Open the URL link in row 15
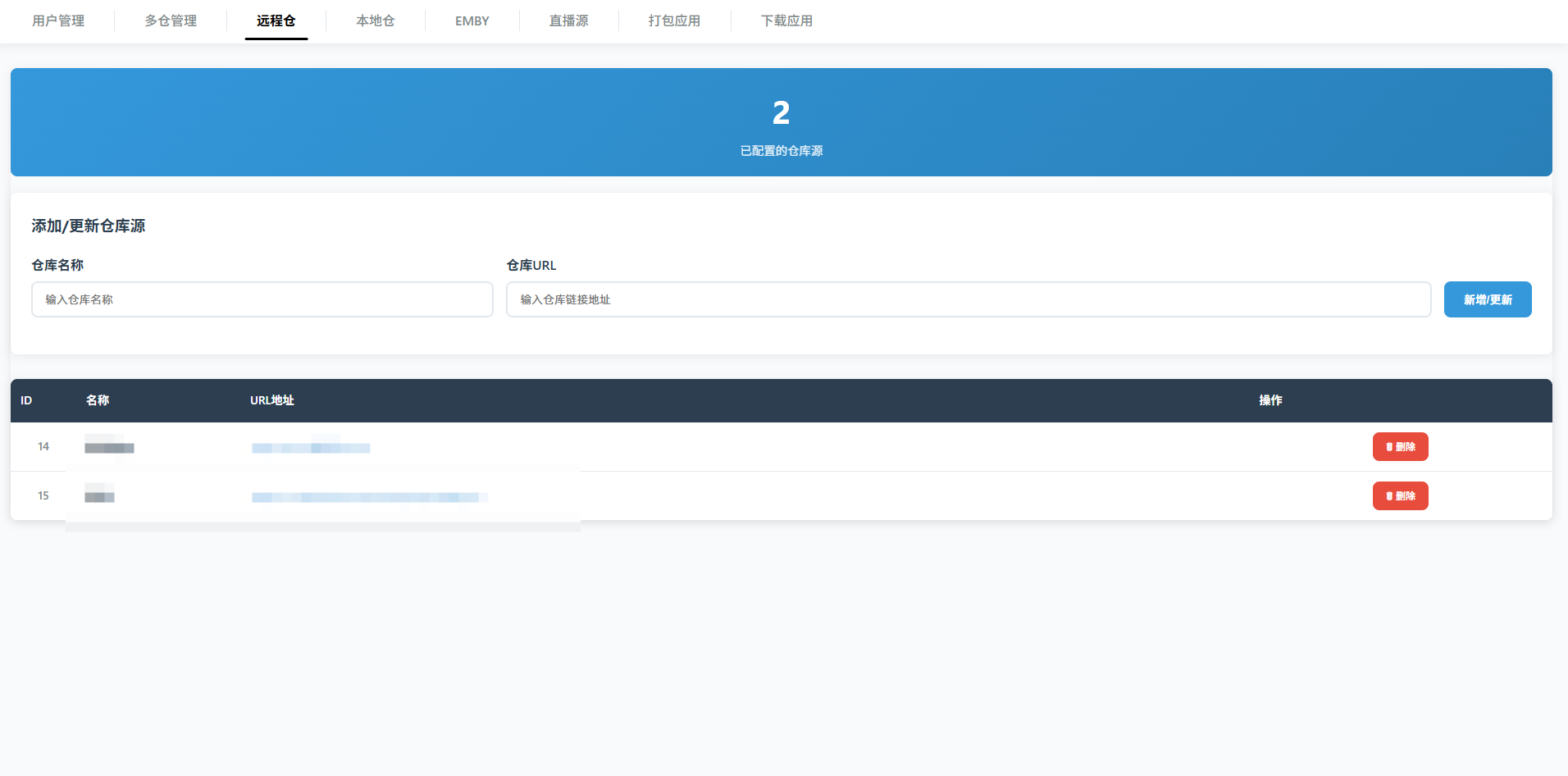Image resolution: width=1568 pixels, height=776 pixels. tap(369, 497)
